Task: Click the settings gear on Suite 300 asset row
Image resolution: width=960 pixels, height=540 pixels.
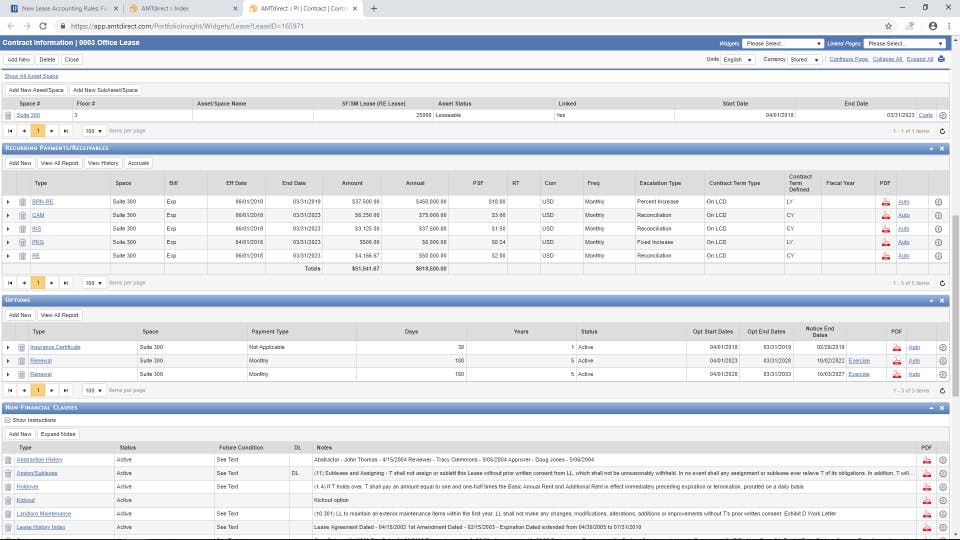Action: (942, 116)
